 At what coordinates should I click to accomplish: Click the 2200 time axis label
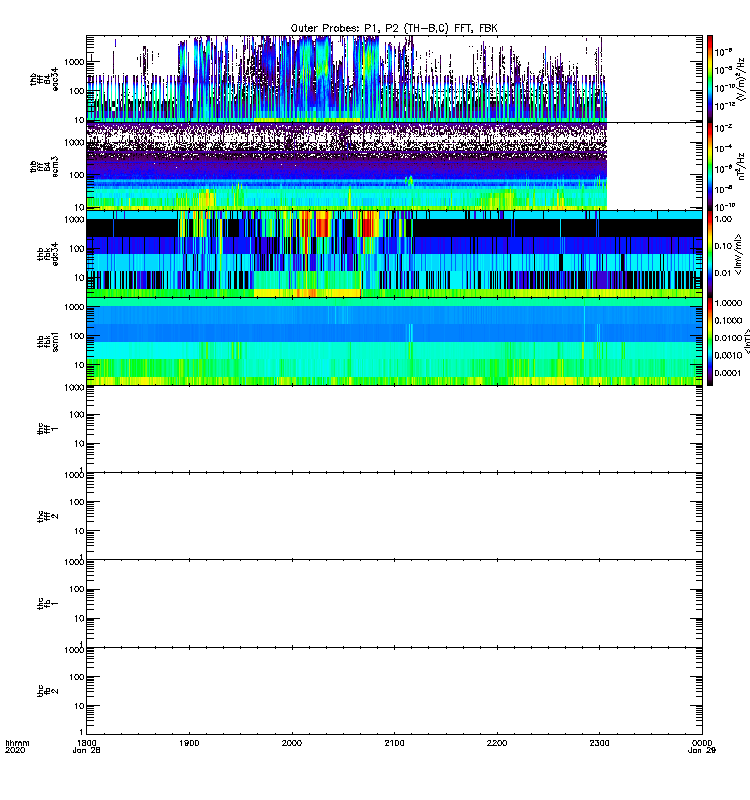[x=497, y=743]
